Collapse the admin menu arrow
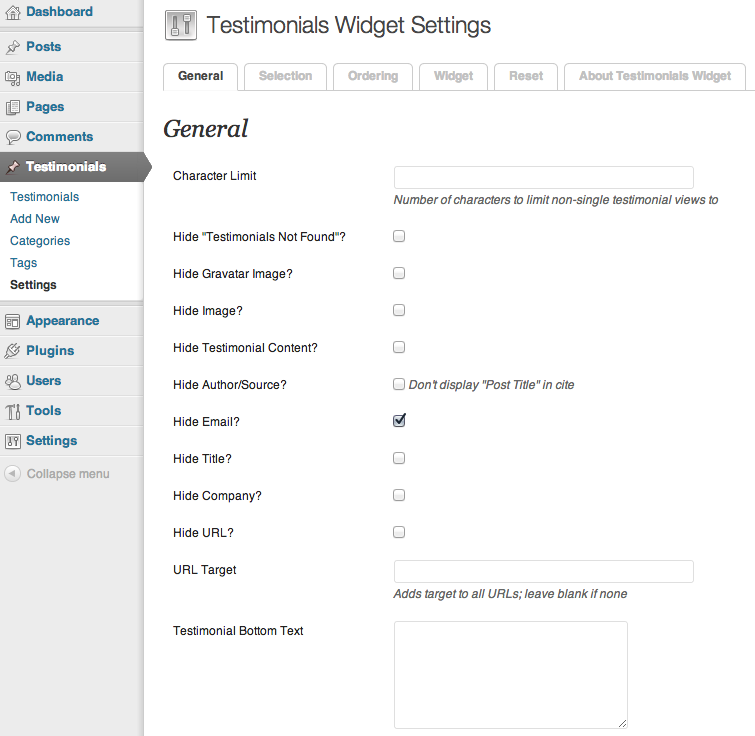 tap(13, 474)
